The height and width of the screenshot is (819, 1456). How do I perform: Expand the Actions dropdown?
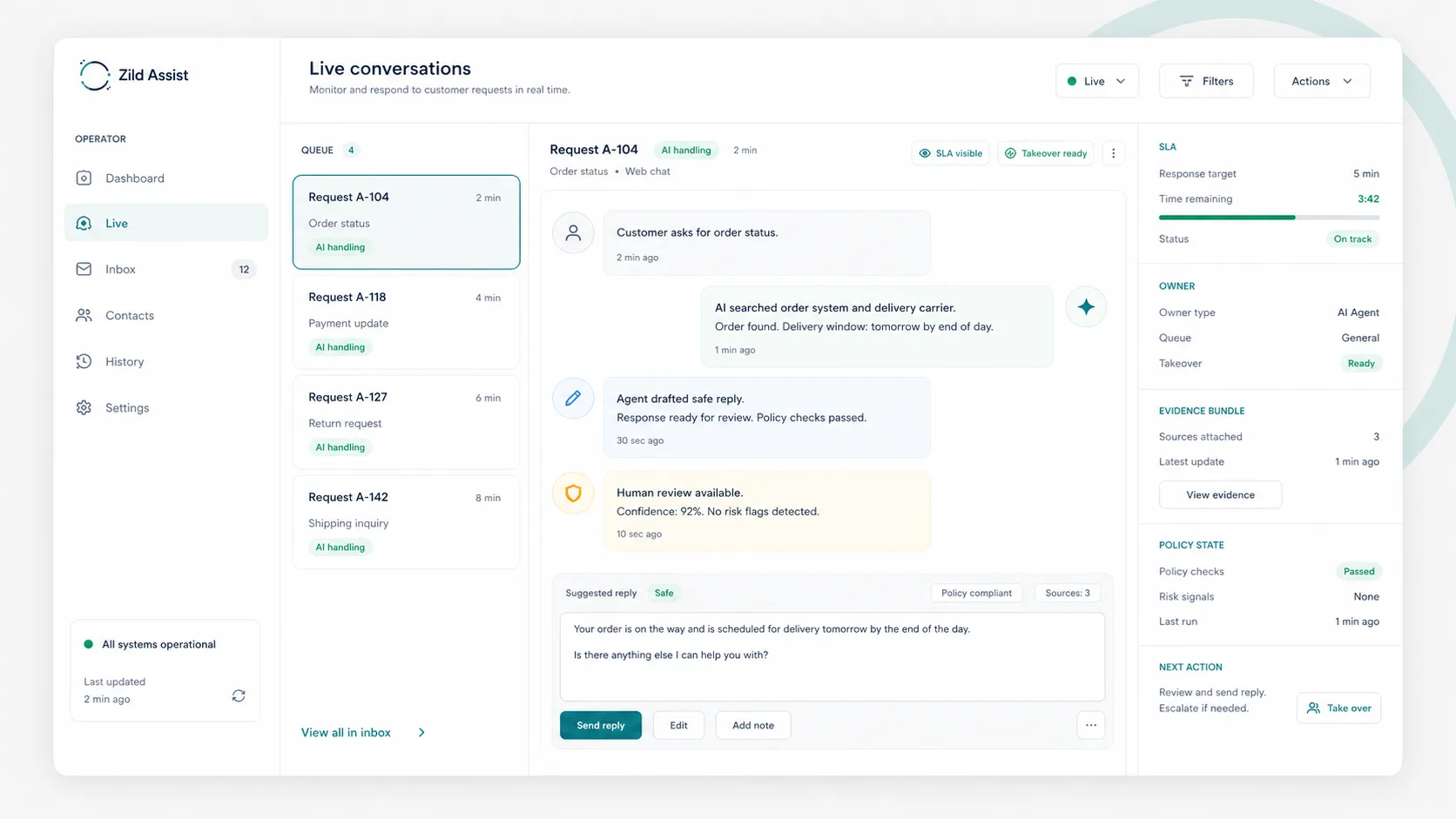[x=1321, y=80]
